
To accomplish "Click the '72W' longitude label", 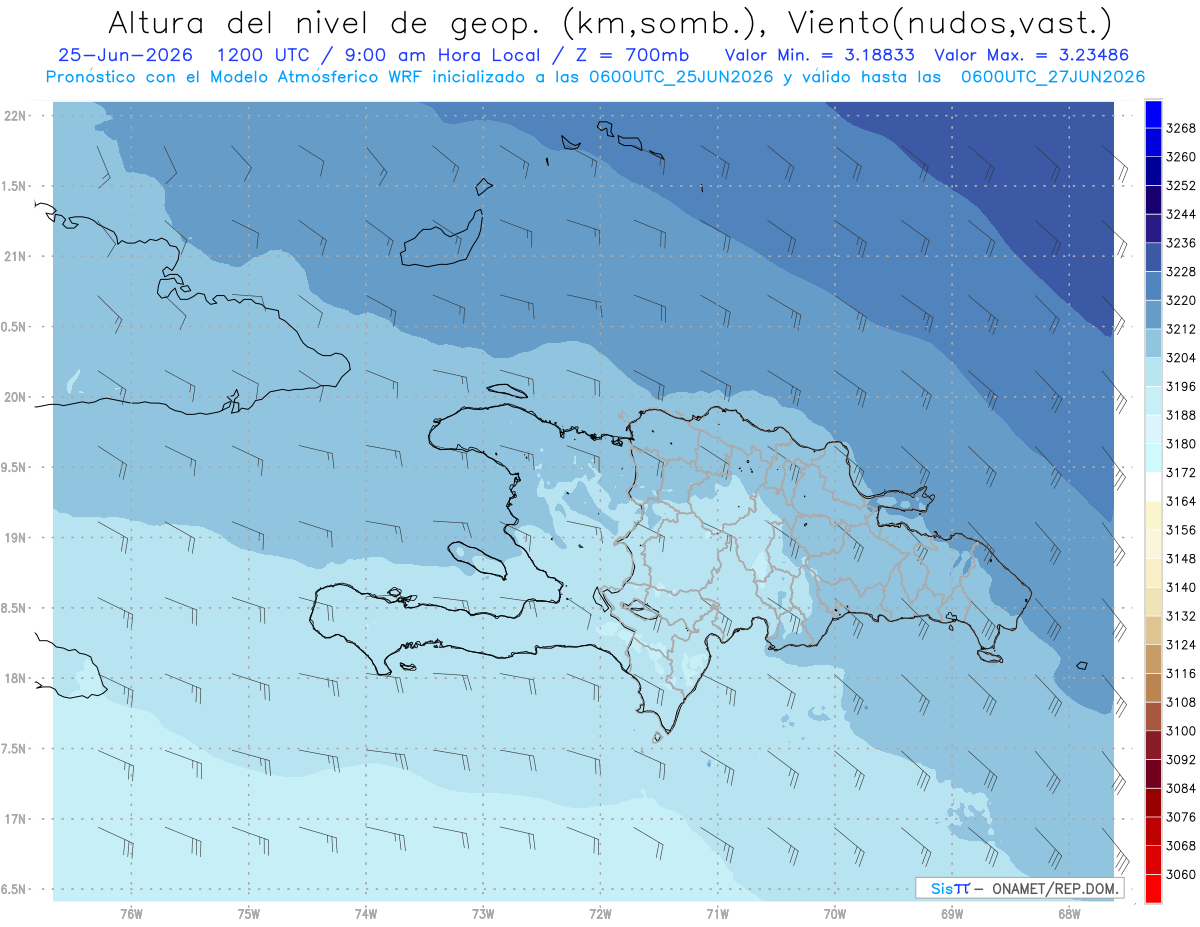I will pyautogui.click(x=601, y=912).
